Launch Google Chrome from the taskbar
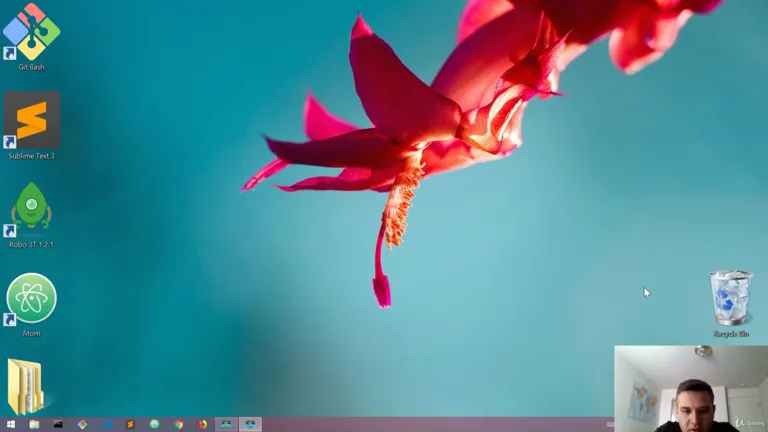 coord(178,424)
